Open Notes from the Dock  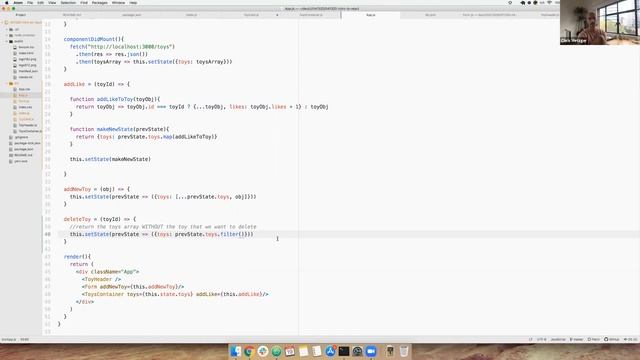coord(303,351)
